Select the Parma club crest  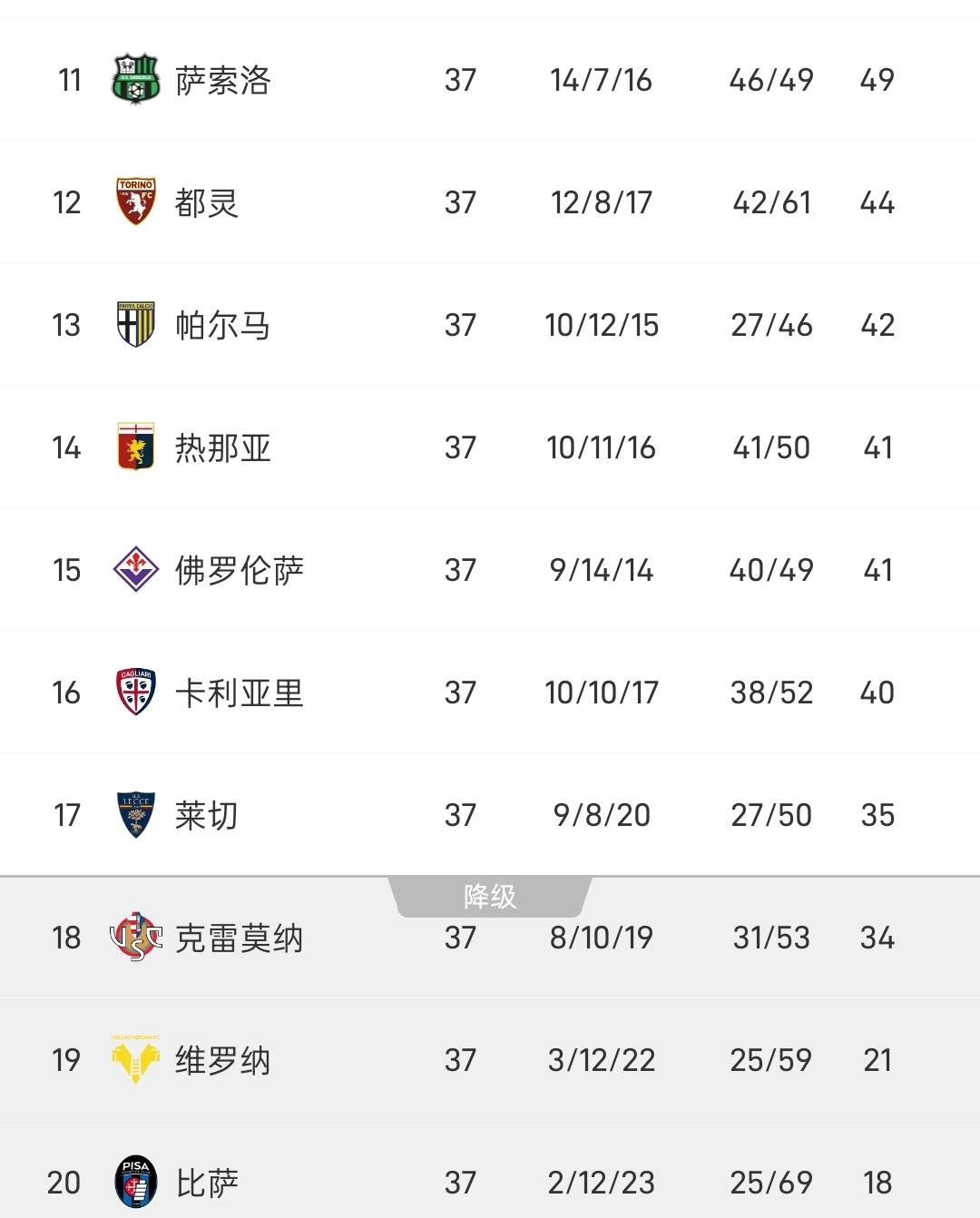tap(136, 324)
